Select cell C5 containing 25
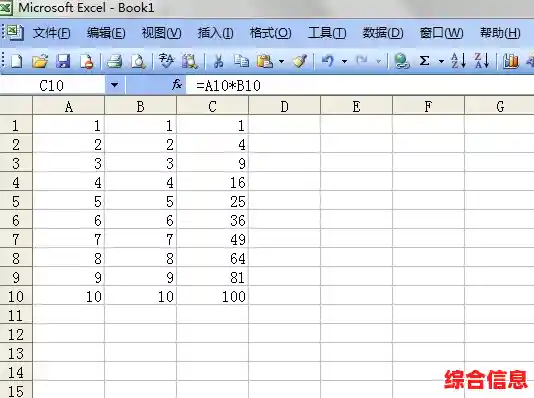 click(213, 201)
